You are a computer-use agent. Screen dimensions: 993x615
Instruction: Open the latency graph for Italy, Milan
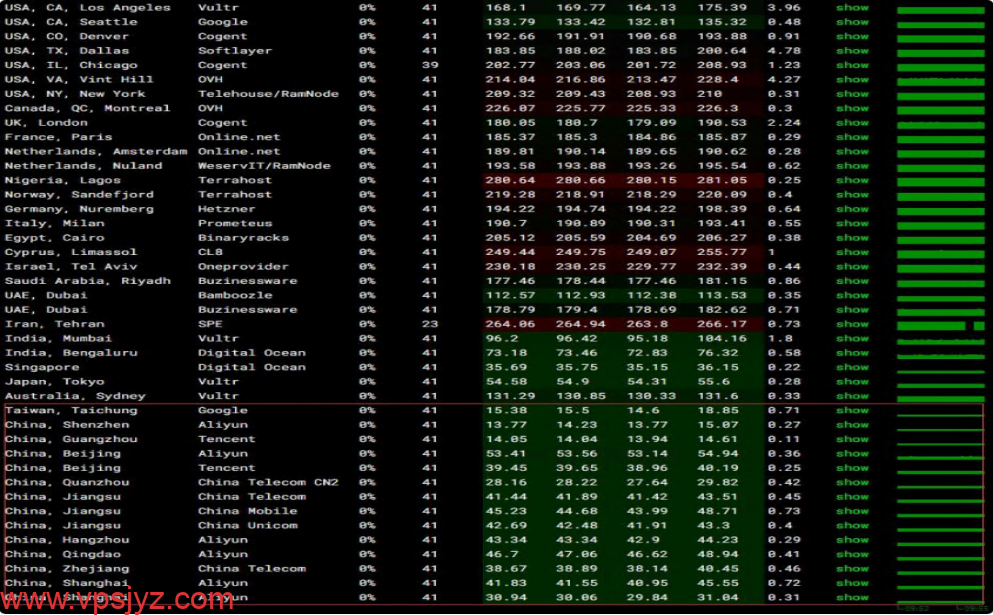pos(940,225)
